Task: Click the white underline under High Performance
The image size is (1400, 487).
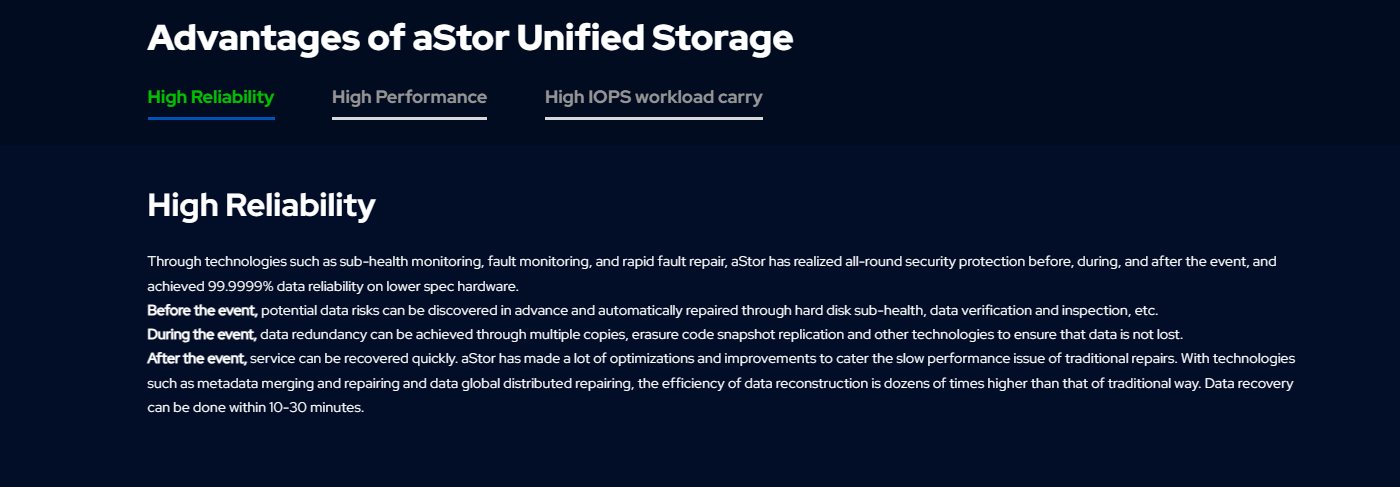Action: coord(409,118)
